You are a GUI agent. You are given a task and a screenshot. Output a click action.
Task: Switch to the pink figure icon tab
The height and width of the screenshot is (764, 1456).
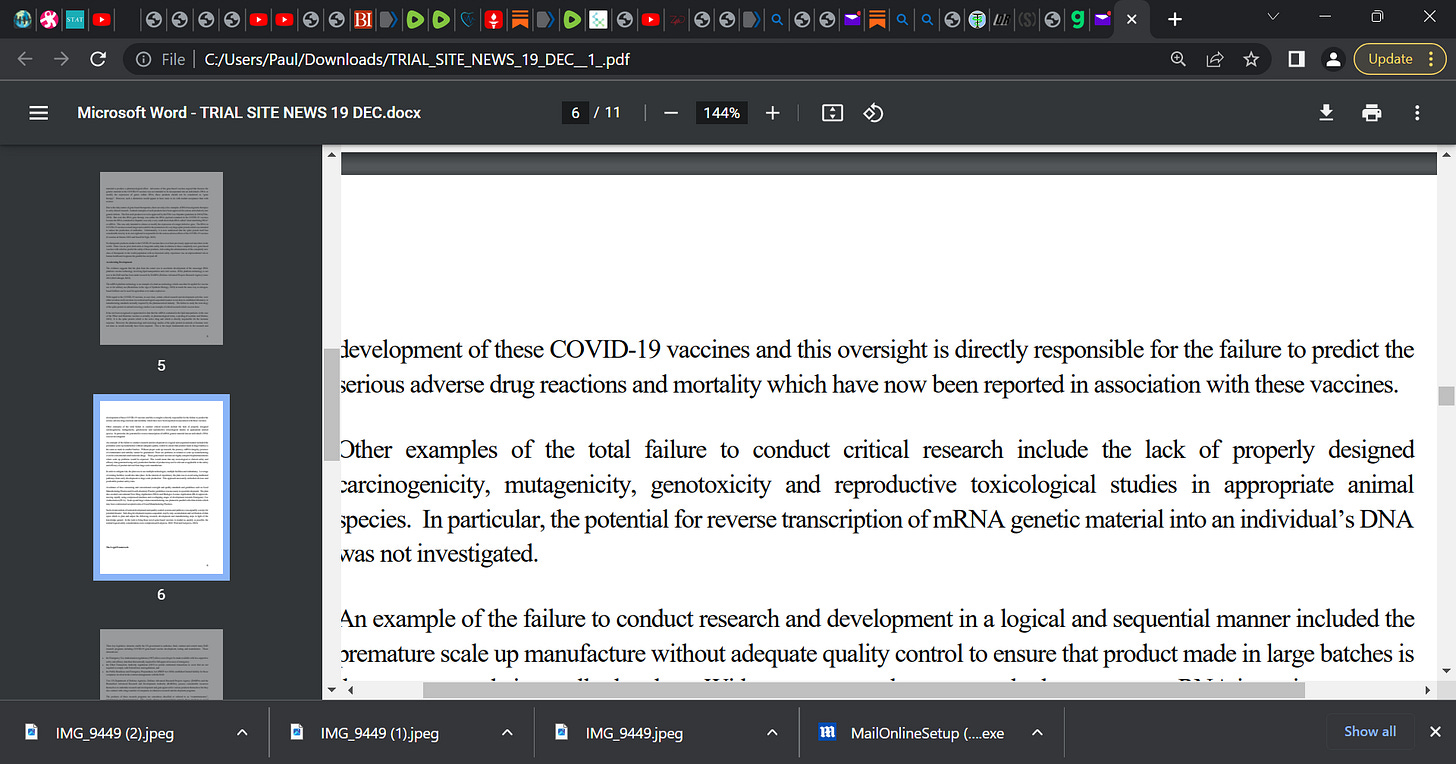point(47,19)
